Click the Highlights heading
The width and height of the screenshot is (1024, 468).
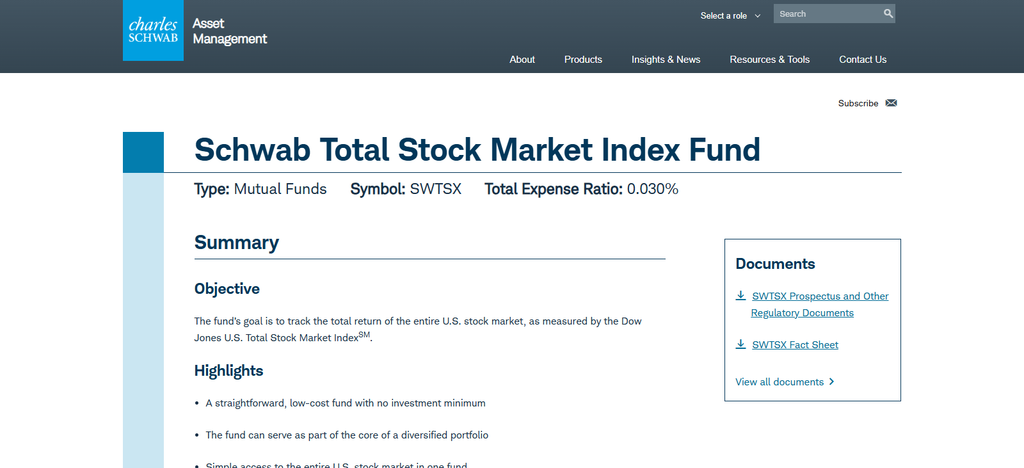click(229, 371)
